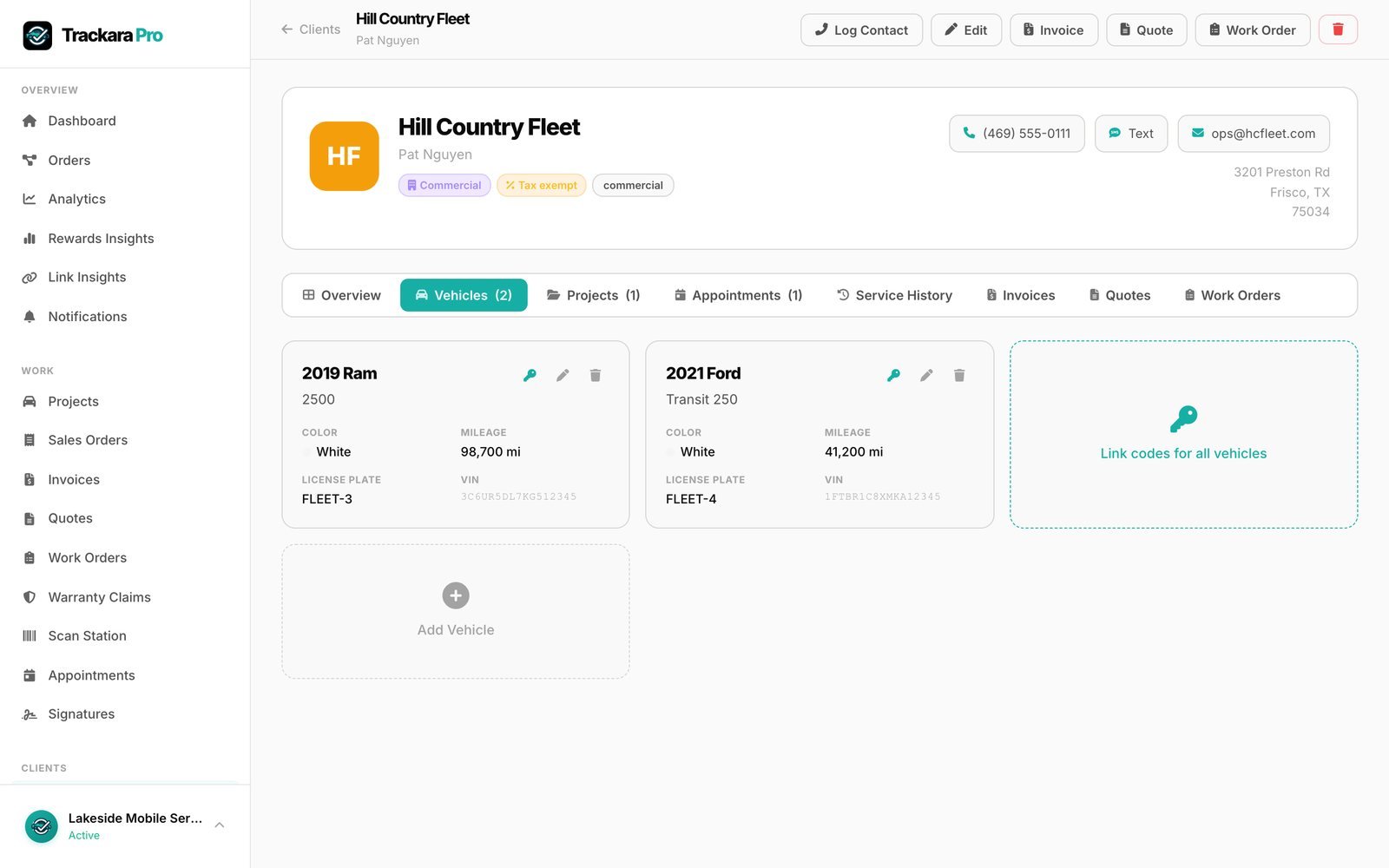Click the Quote header button
1389x868 pixels.
1147,30
